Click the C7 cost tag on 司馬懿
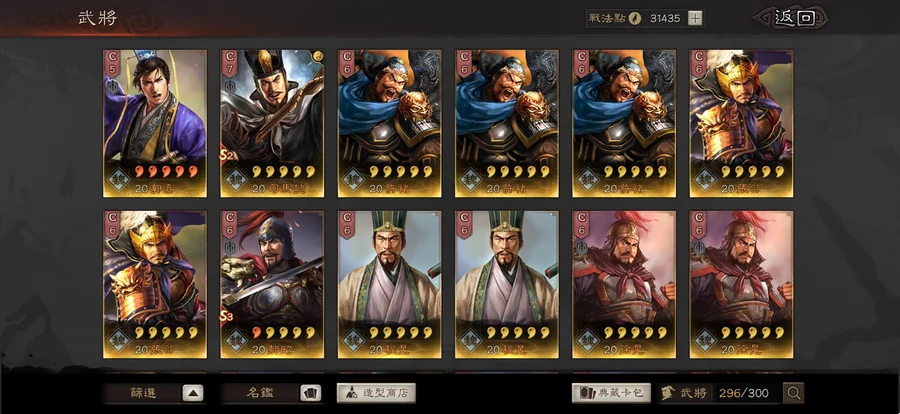The width and height of the screenshot is (900, 414). click(x=230, y=63)
